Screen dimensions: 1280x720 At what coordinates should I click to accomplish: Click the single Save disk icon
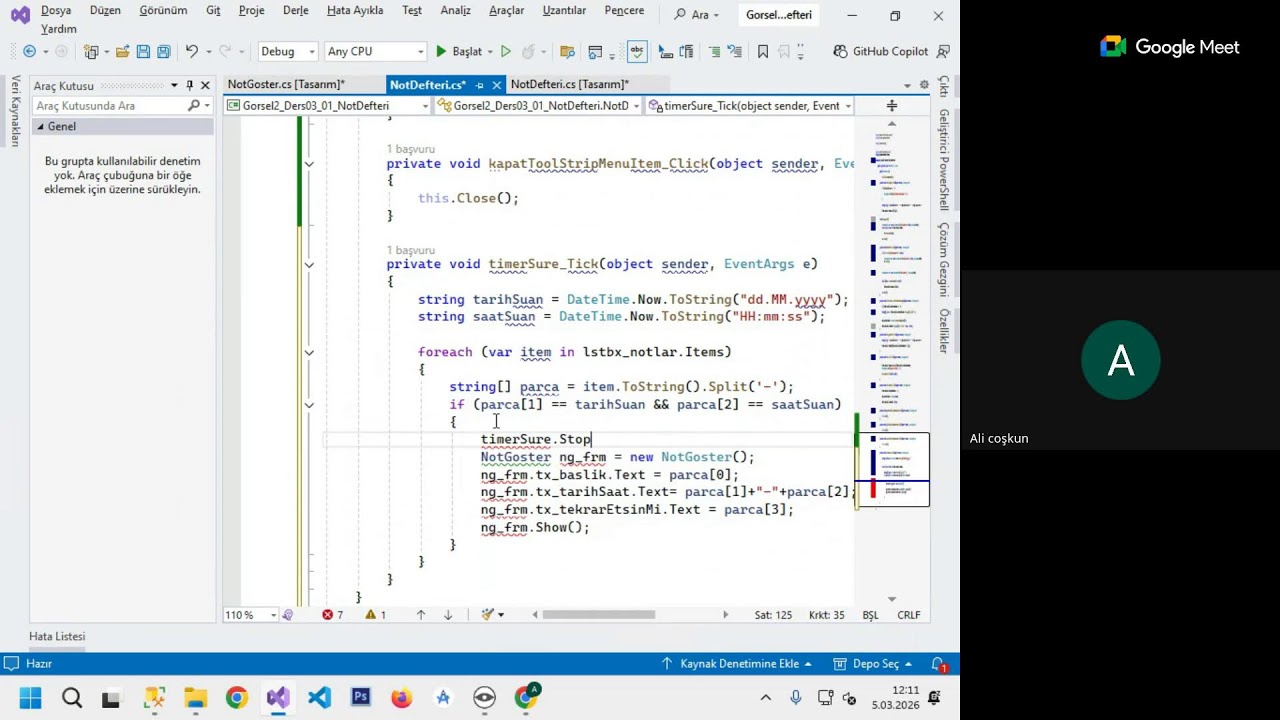coord(143,51)
